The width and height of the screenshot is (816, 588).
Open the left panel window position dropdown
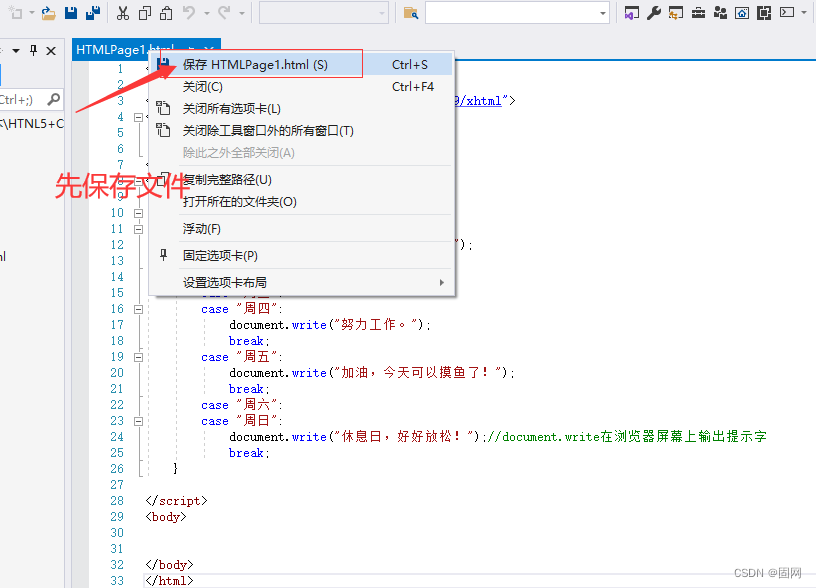pos(16,51)
